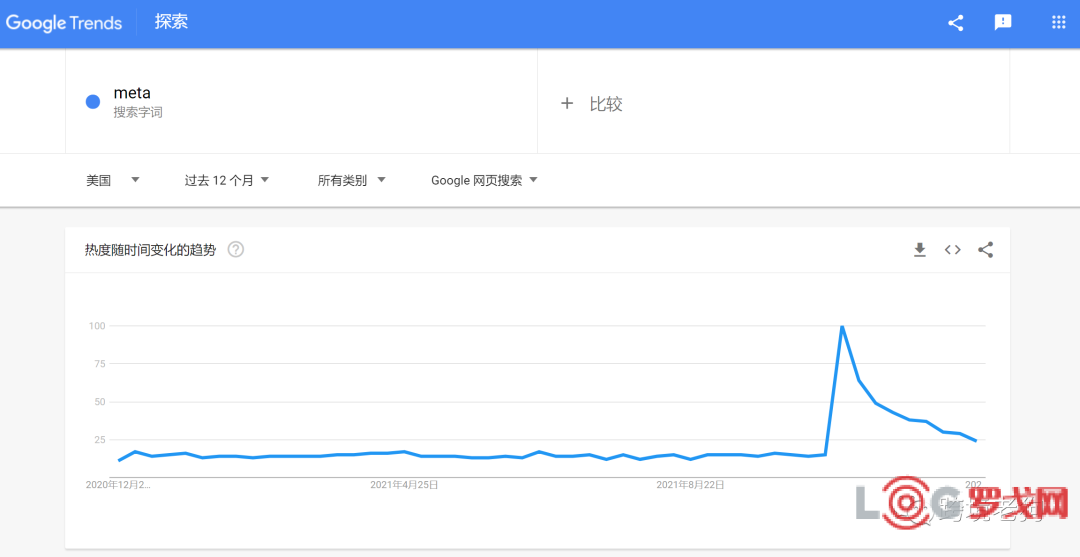Click the help icon beside 热度随时间变化的趋势
This screenshot has height=557, width=1080.
(236, 249)
